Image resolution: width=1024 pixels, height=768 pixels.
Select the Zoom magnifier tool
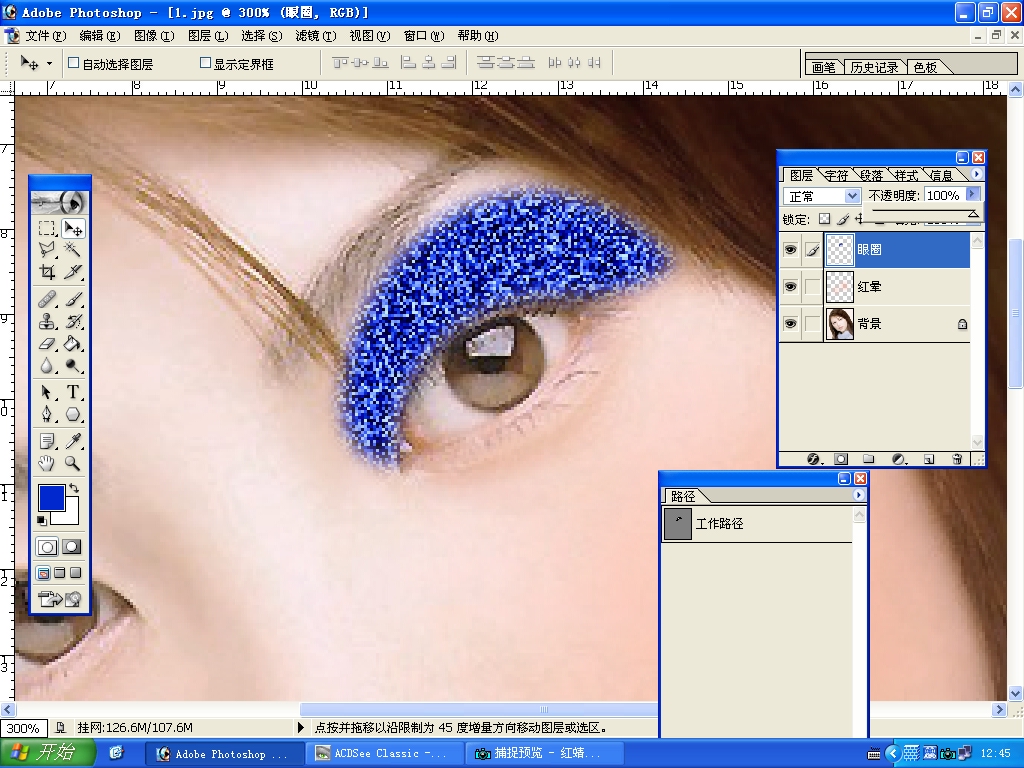72,464
